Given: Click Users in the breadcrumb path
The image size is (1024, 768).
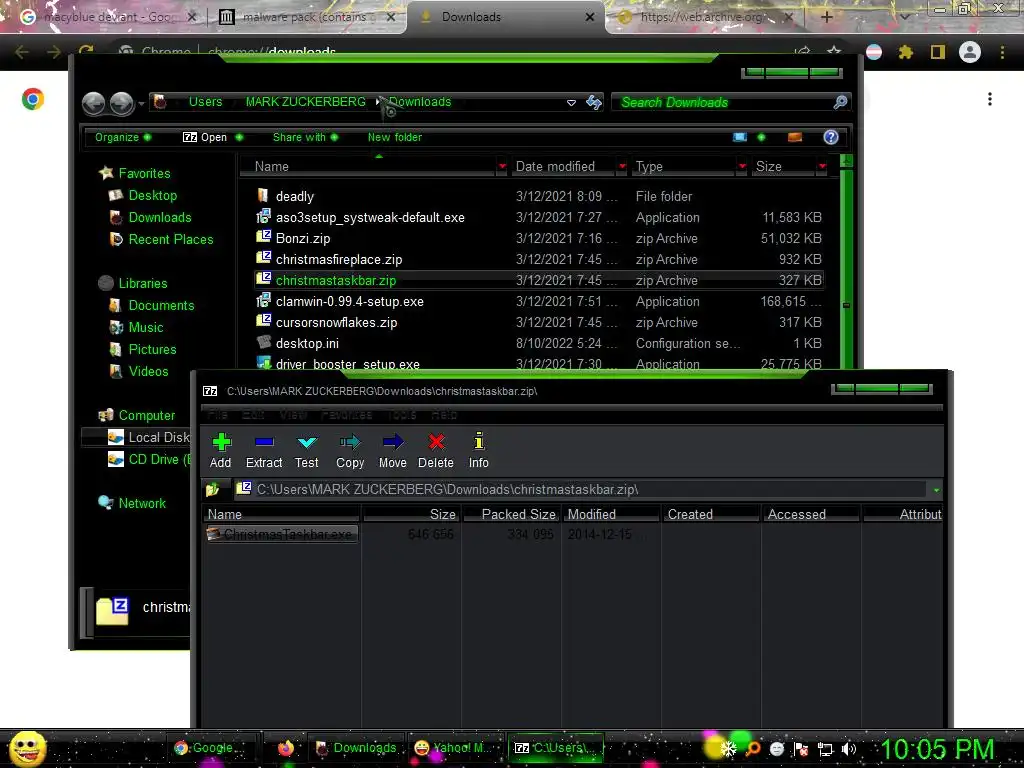Looking at the screenshot, I should [x=205, y=102].
